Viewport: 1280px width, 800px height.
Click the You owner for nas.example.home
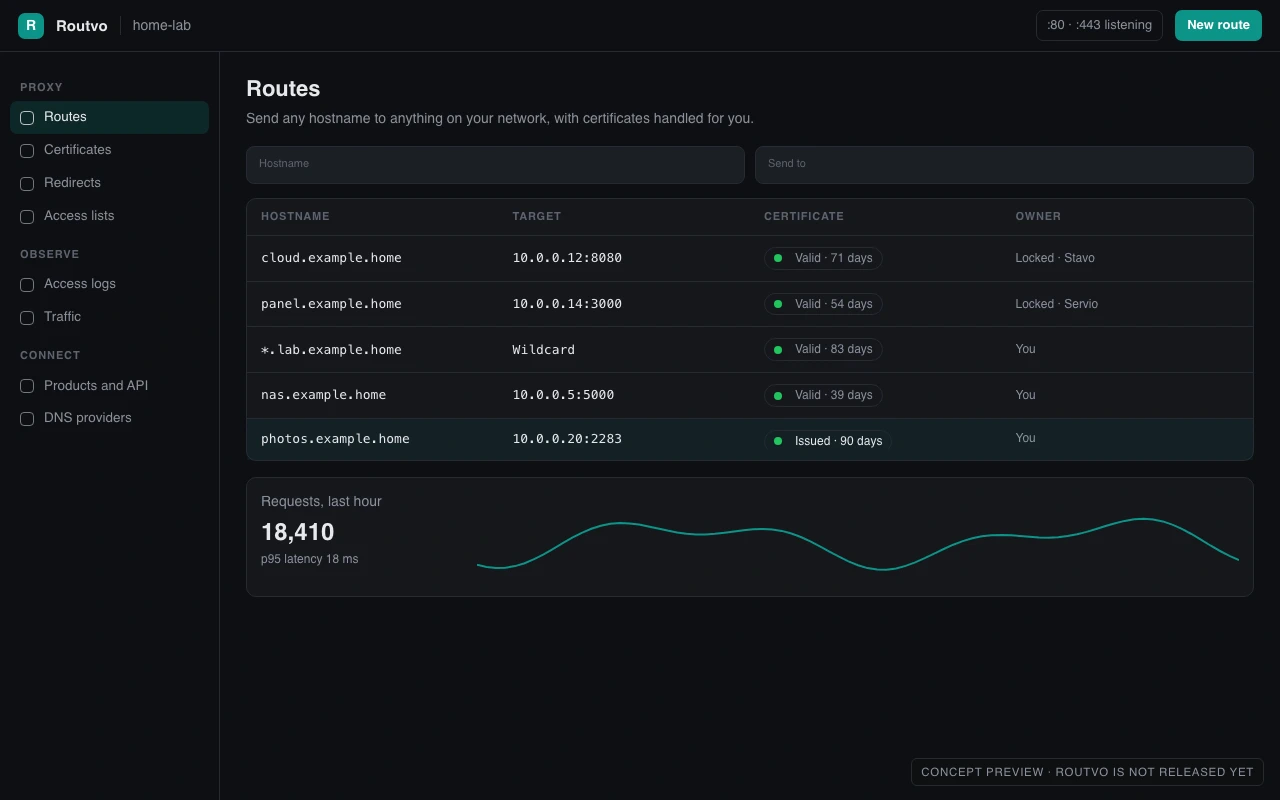1025,395
